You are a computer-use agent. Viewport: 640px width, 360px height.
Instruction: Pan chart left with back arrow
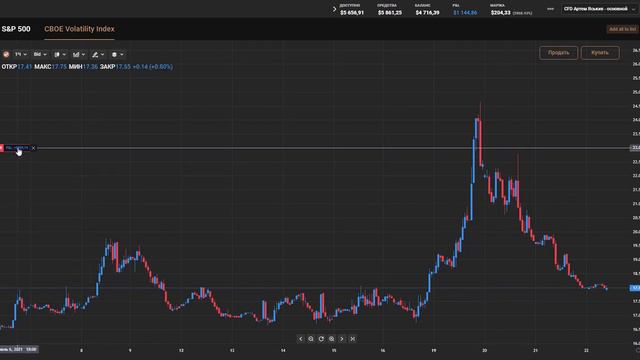301,339
